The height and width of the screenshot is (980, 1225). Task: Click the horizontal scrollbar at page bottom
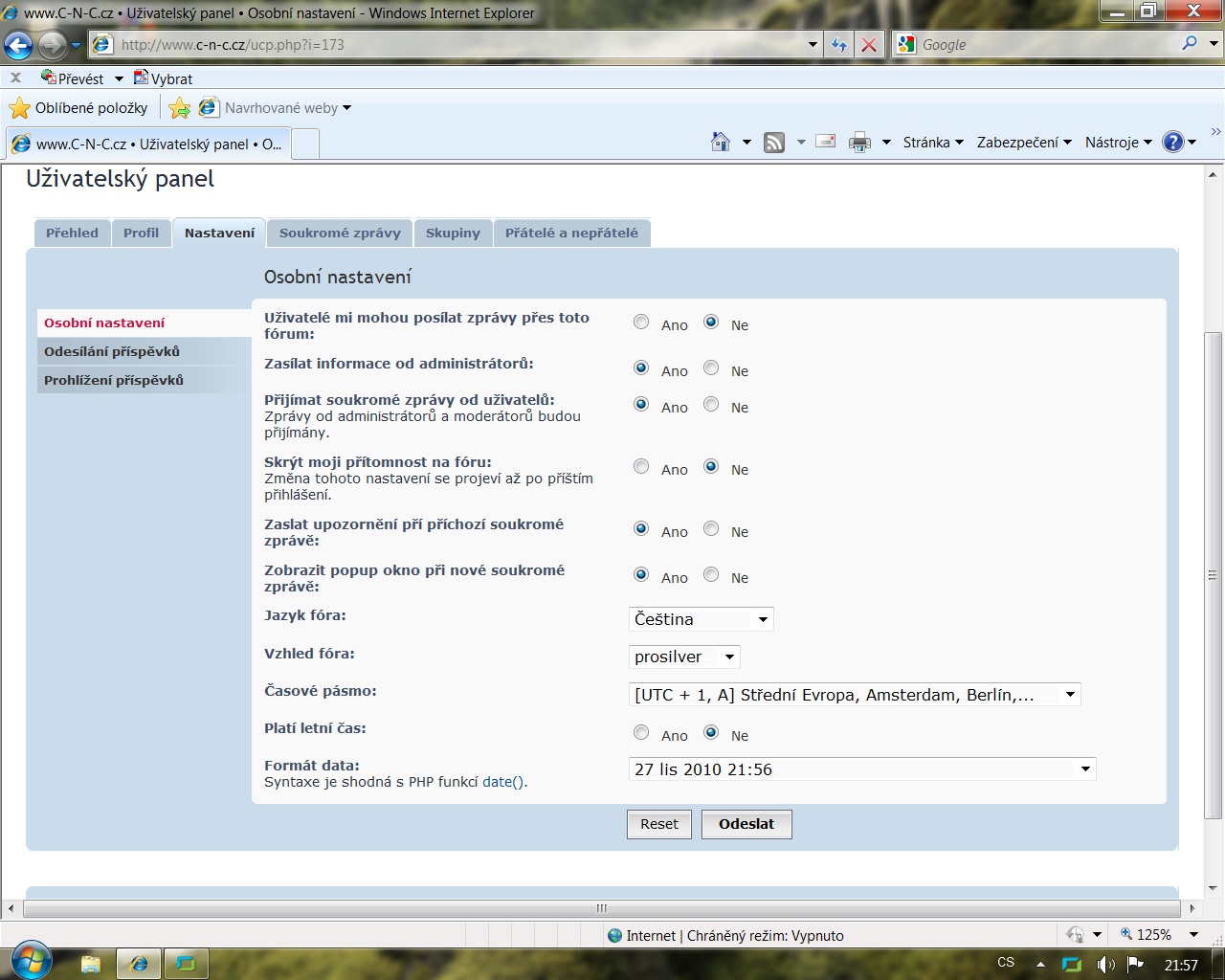pyautogui.click(x=601, y=908)
